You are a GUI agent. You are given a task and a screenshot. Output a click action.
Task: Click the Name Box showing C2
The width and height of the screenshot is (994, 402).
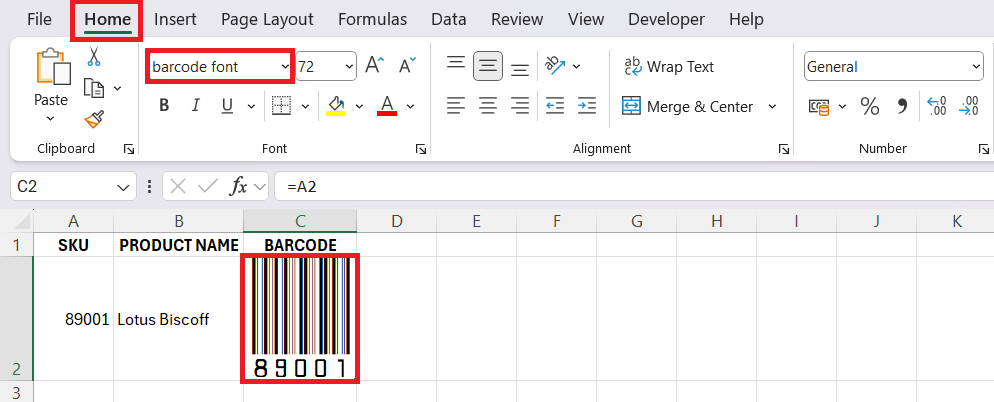(x=73, y=186)
